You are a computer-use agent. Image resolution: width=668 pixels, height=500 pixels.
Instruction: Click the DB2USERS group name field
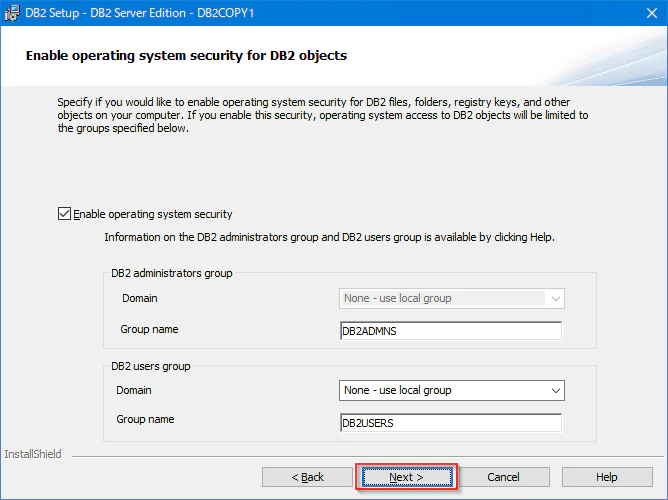click(x=451, y=423)
